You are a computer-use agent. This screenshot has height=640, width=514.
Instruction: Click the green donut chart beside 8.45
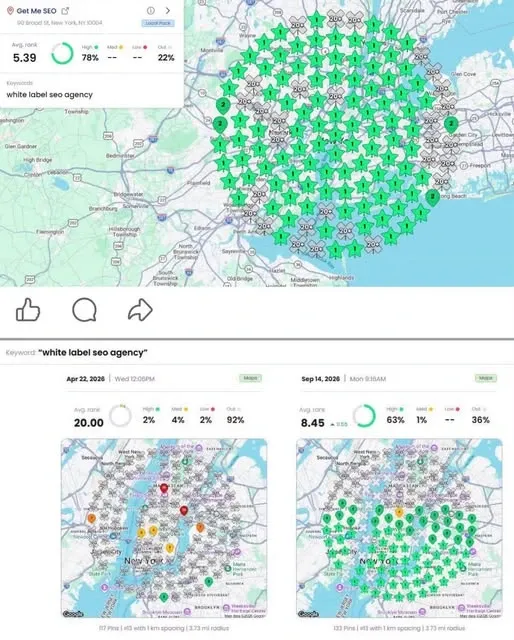coord(364,416)
